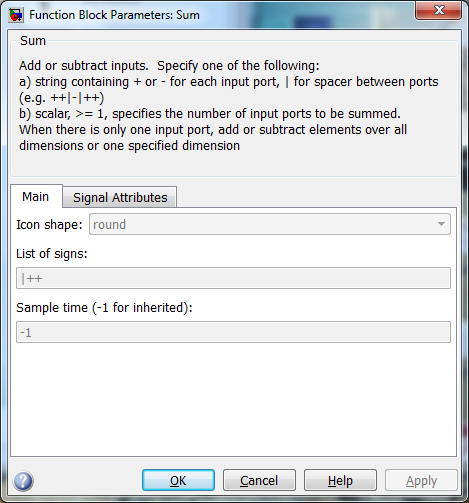Click the greyed-out Apply button

pos(421,480)
